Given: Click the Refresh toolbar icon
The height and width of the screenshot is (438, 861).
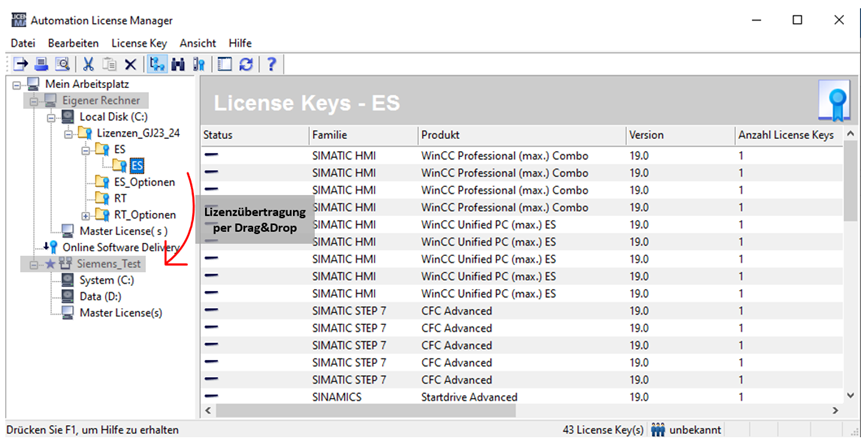Looking at the screenshot, I should (x=246, y=64).
